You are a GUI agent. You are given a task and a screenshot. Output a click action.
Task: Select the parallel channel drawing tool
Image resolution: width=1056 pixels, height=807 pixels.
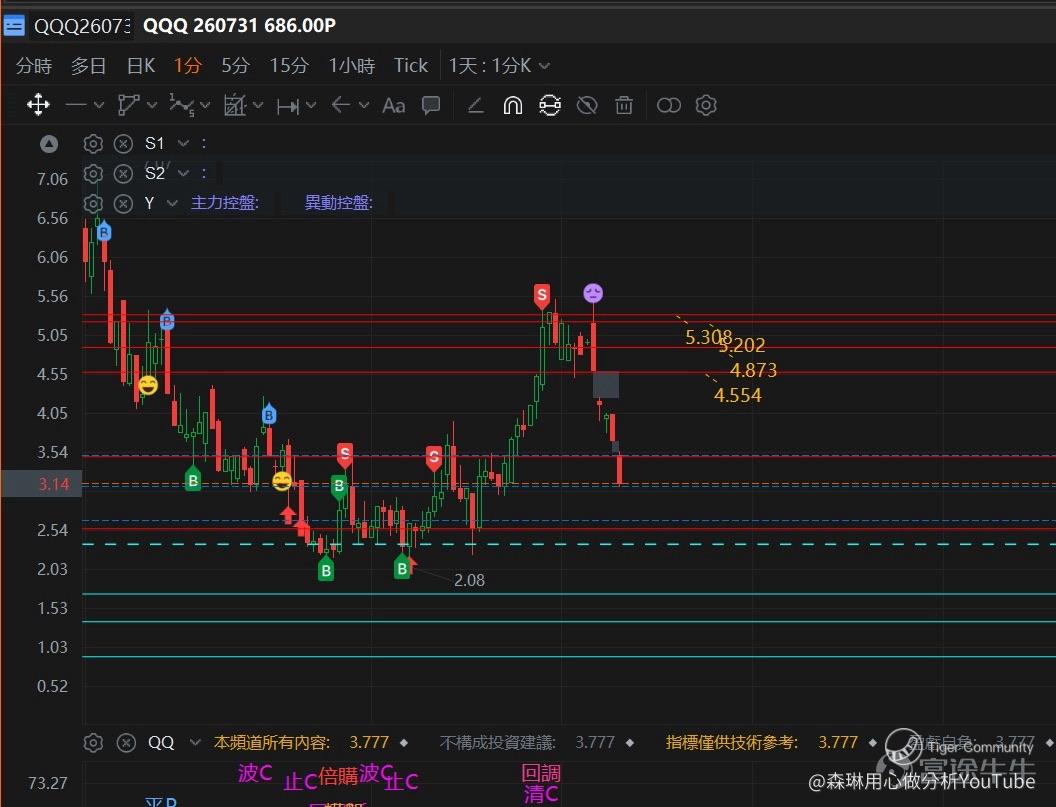[128, 105]
